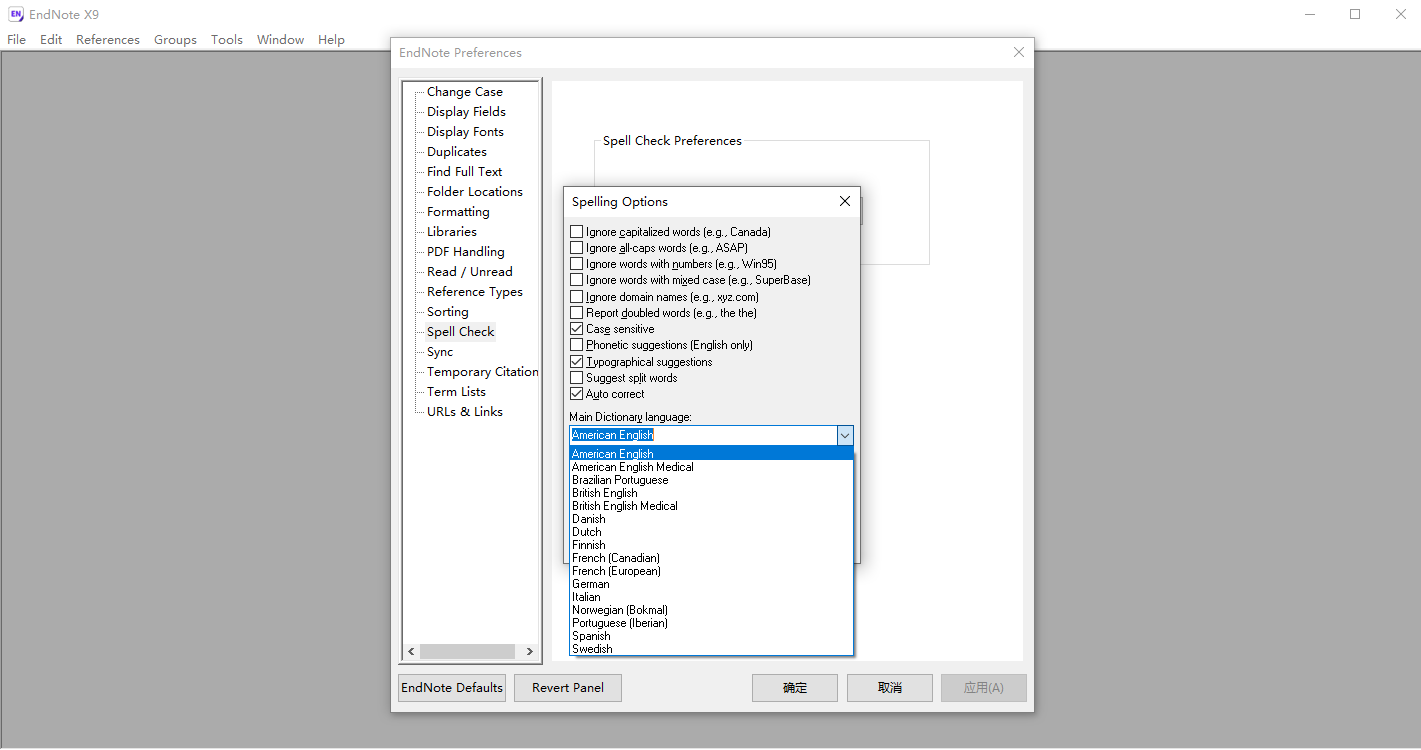The height and width of the screenshot is (750, 1421).
Task: Enable Ignore all-caps words checkbox
Action: click(x=576, y=248)
